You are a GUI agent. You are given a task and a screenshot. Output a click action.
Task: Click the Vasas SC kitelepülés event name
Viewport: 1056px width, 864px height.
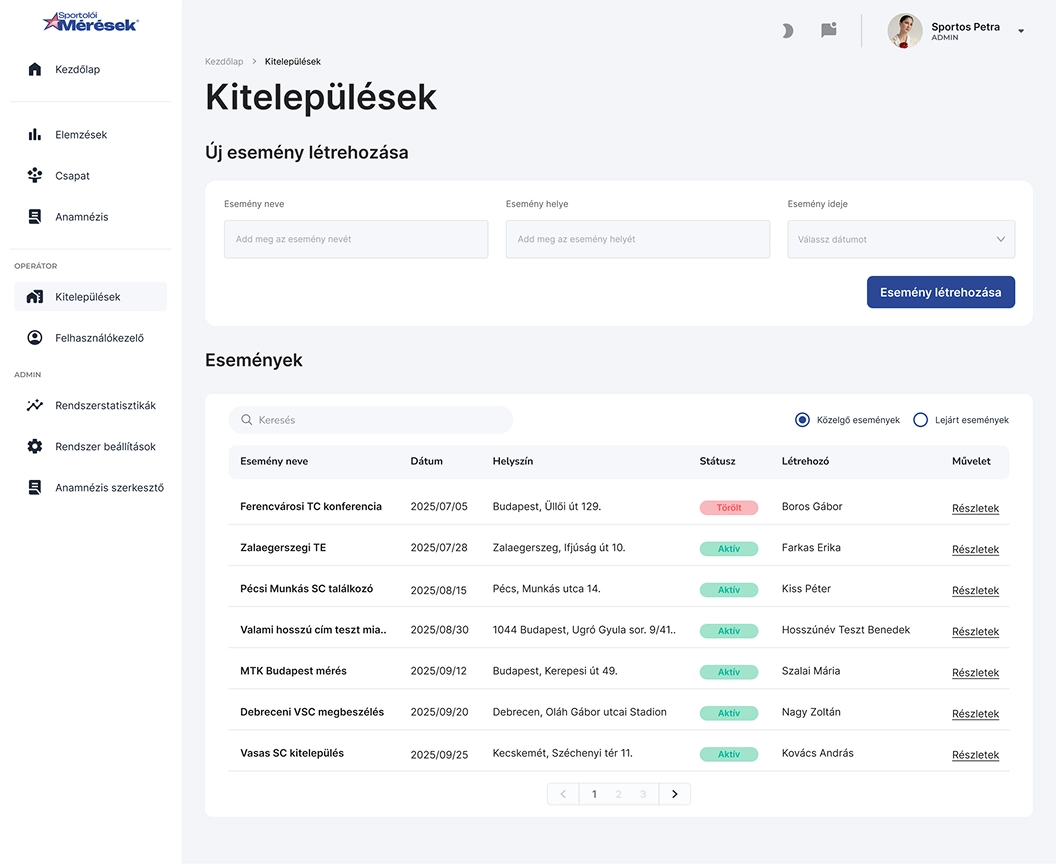(x=292, y=753)
